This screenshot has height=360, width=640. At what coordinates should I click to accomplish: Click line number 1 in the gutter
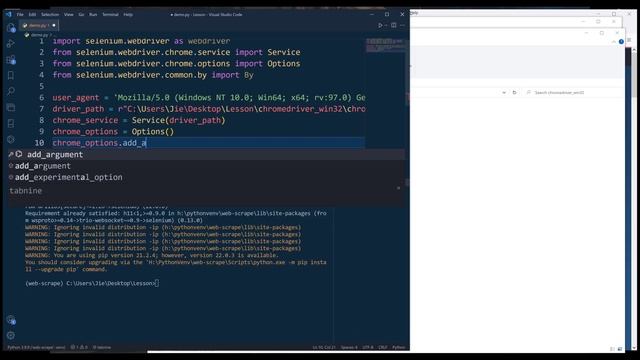(x=42, y=41)
